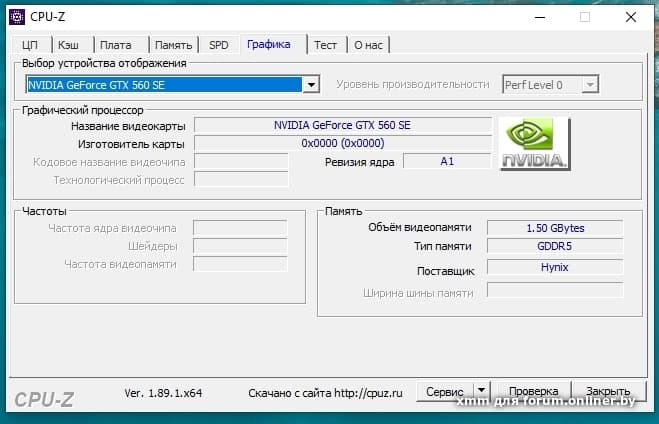
Task: Open the Тест tab
Action: click(x=325, y=45)
